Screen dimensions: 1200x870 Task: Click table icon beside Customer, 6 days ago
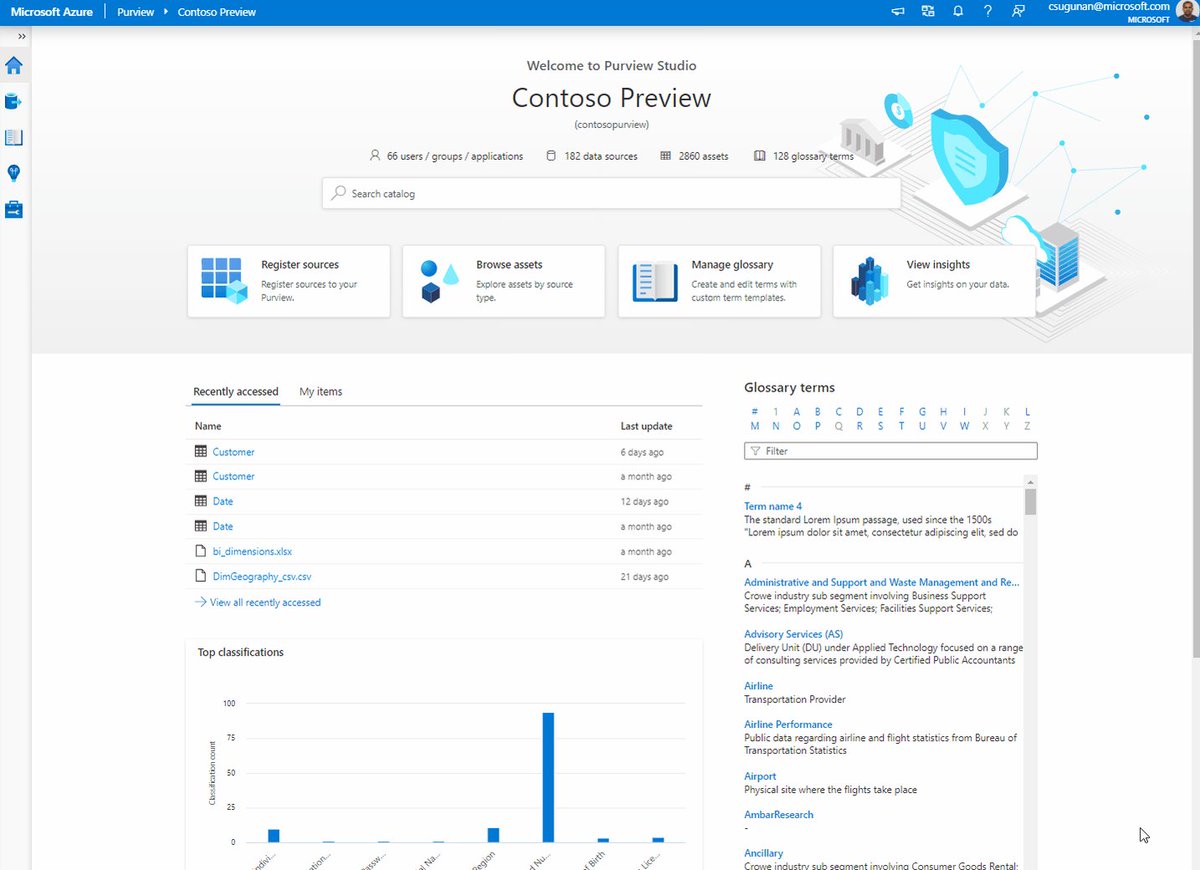[x=201, y=452]
